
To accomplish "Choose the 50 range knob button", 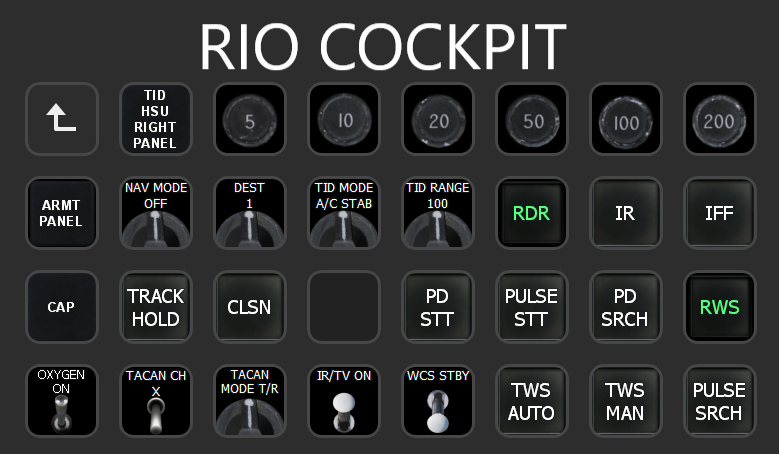I will tap(532, 119).
